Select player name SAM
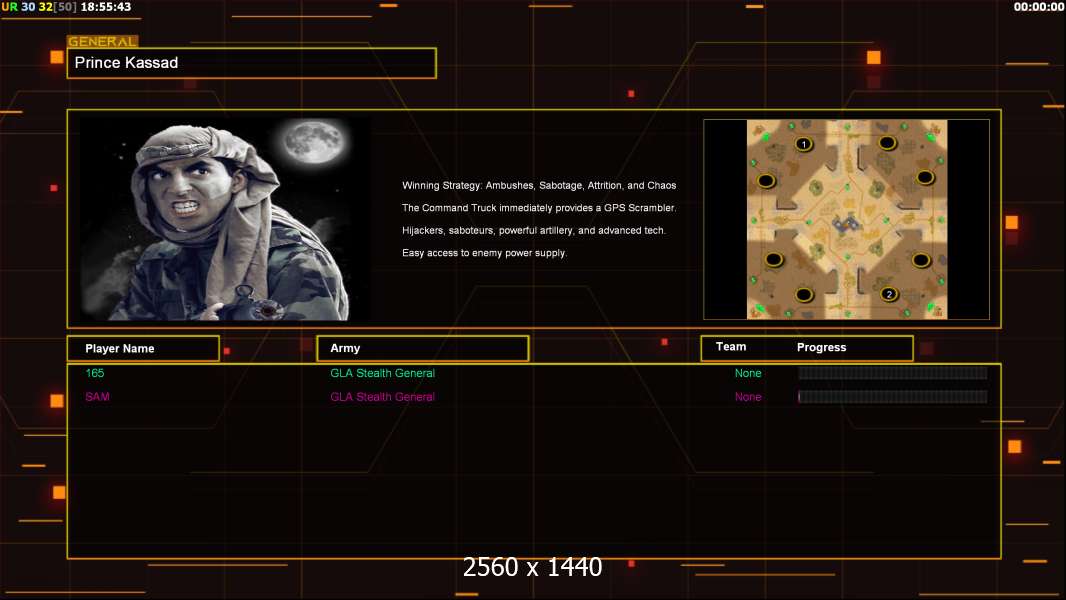The height and width of the screenshot is (600, 1066). pyautogui.click(x=97, y=397)
